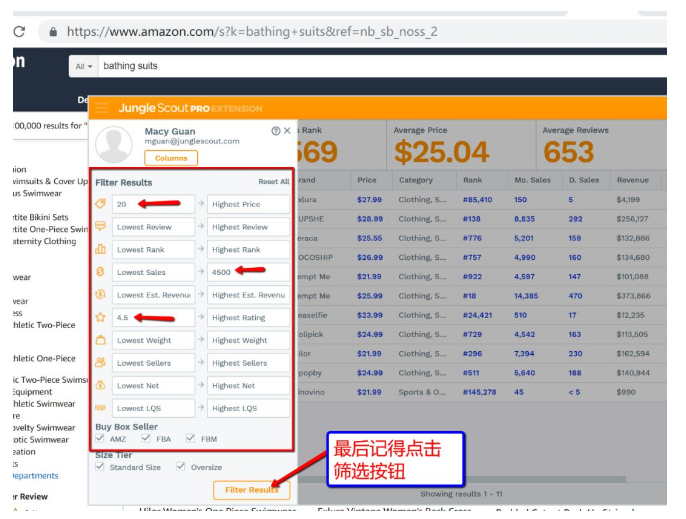
Task: Click the Filter Results button
Action: click(251, 489)
